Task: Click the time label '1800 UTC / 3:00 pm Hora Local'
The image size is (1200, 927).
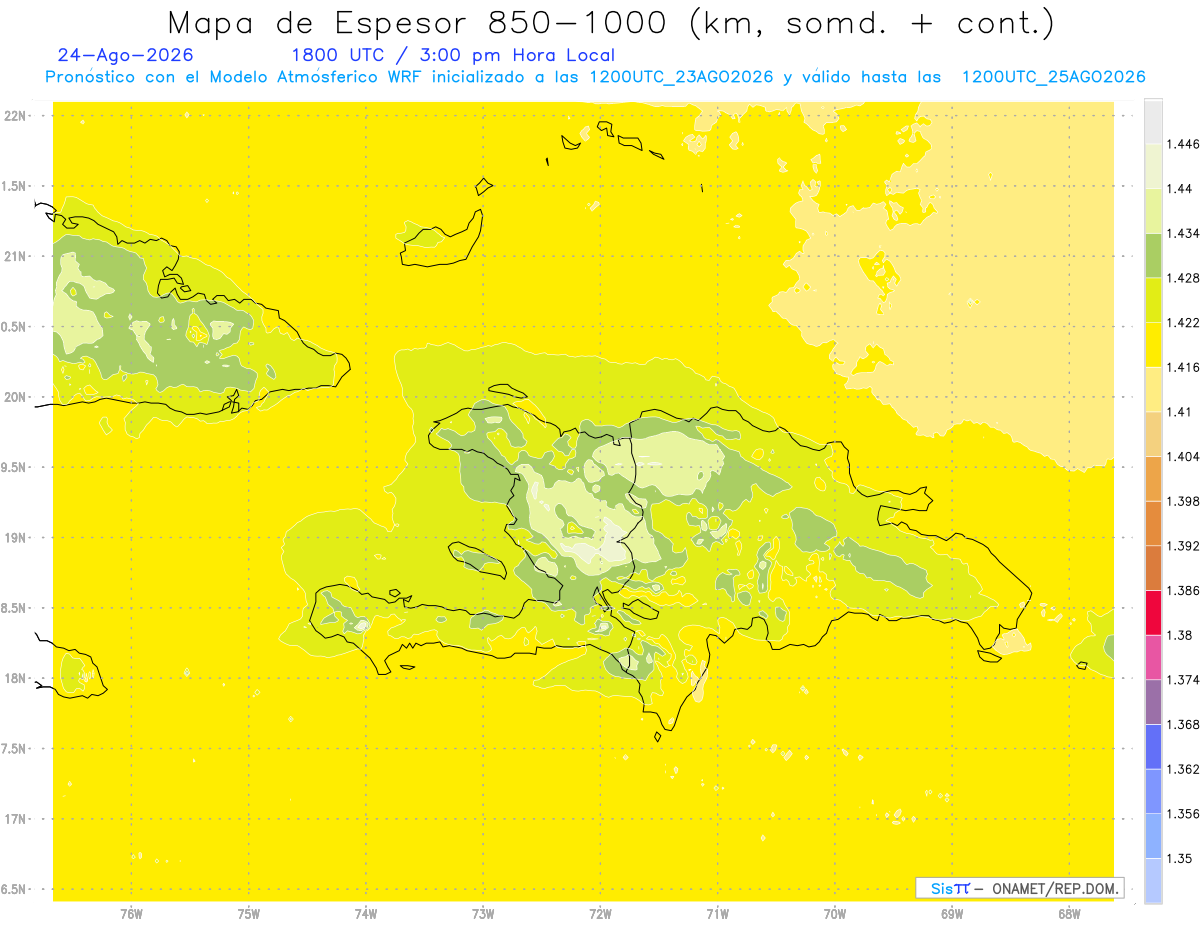Action: point(453,56)
